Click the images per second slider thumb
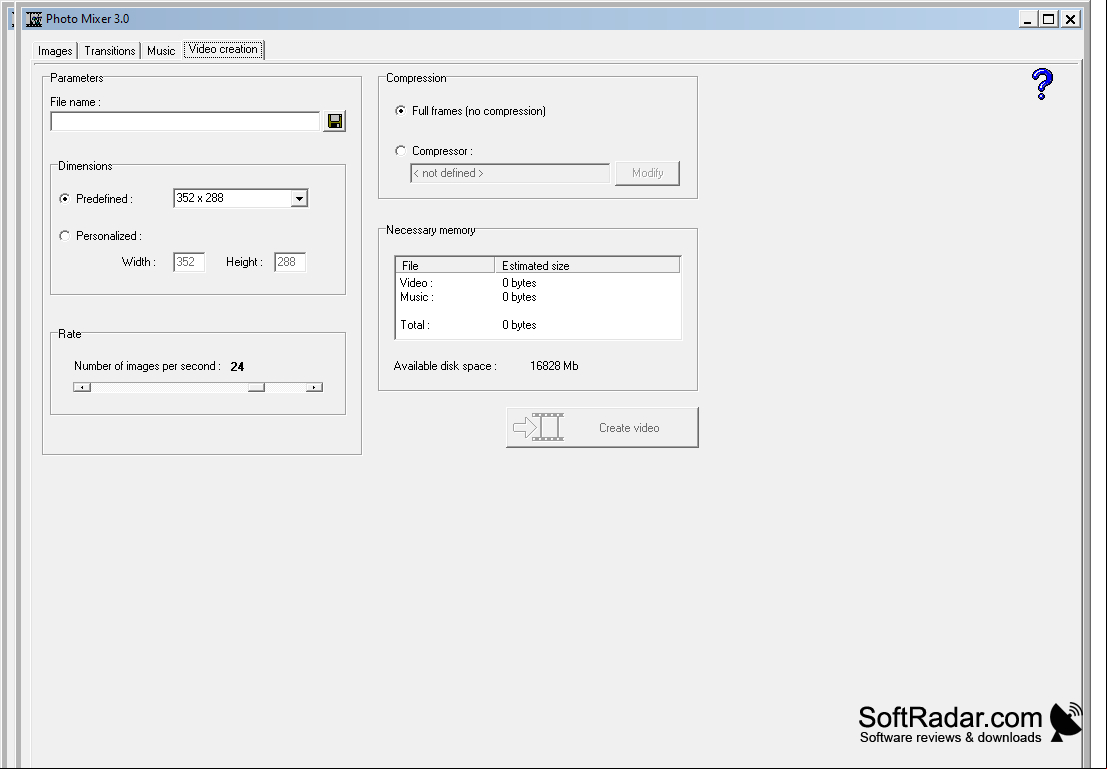1107x769 pixels. click(x=256, y=387)
